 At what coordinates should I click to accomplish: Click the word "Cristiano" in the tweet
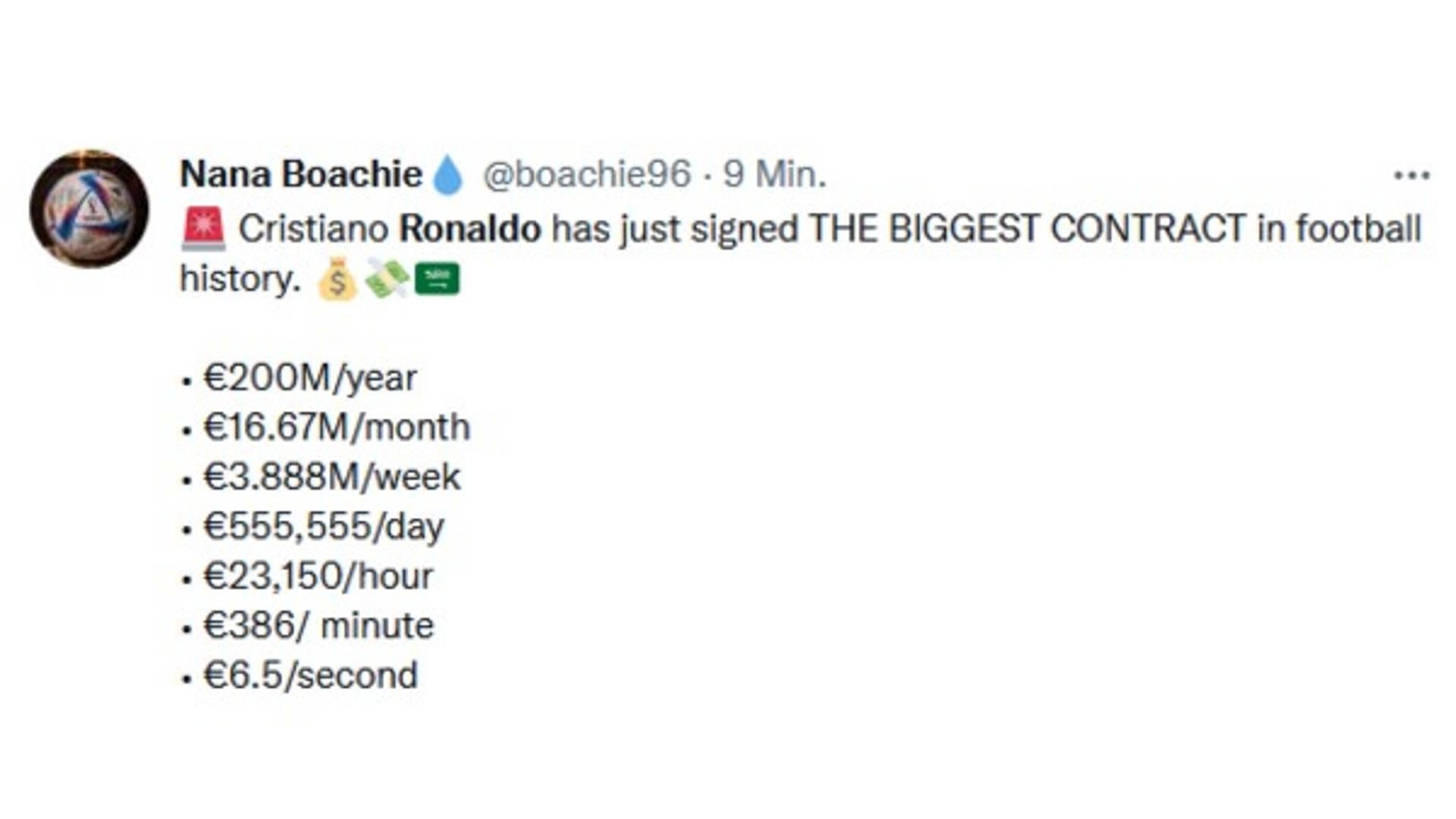tap(313, 228)
